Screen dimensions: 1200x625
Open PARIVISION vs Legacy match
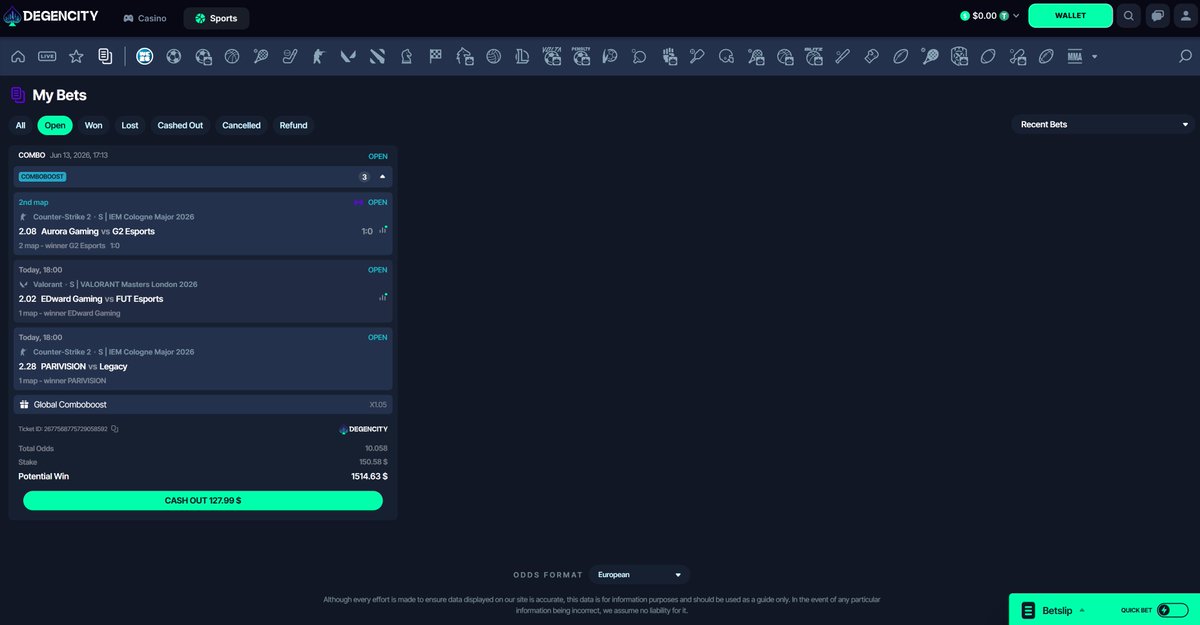pos(84,366)
